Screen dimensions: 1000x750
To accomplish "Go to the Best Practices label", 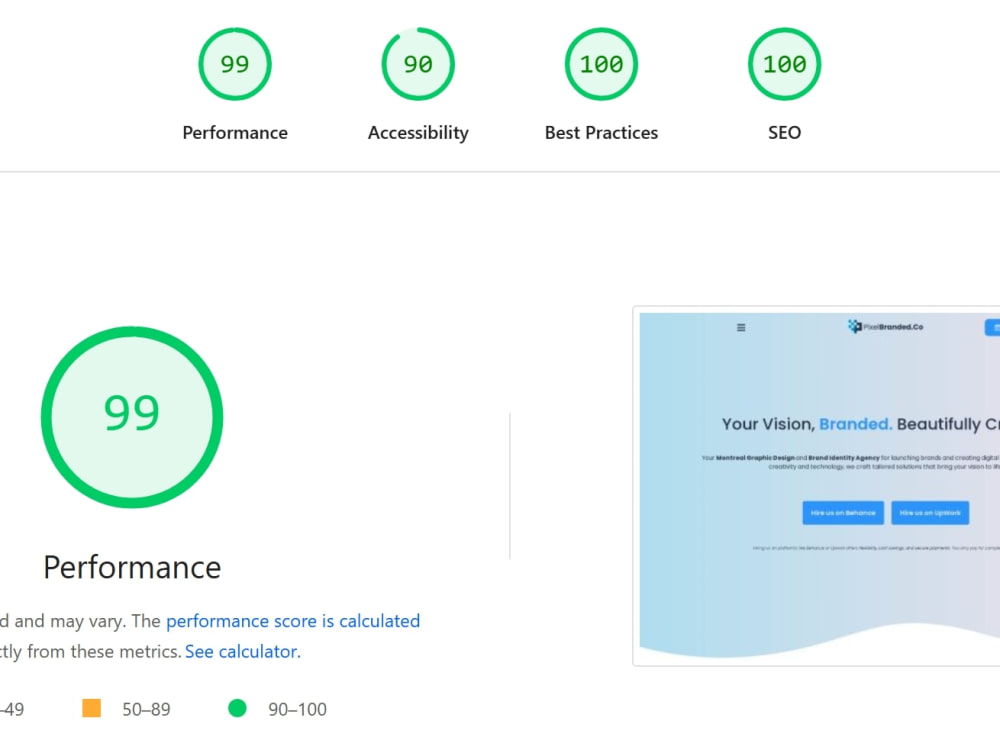I will [x=601, y=133].
